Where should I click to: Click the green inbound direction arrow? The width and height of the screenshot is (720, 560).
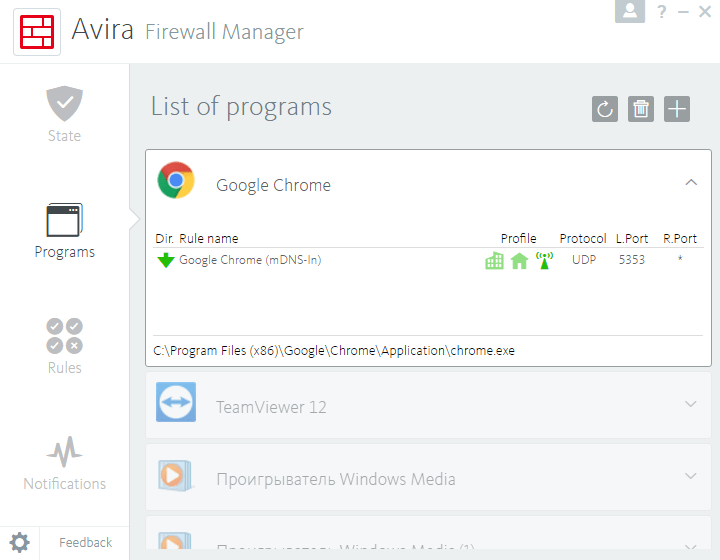[x=165, y=260]
